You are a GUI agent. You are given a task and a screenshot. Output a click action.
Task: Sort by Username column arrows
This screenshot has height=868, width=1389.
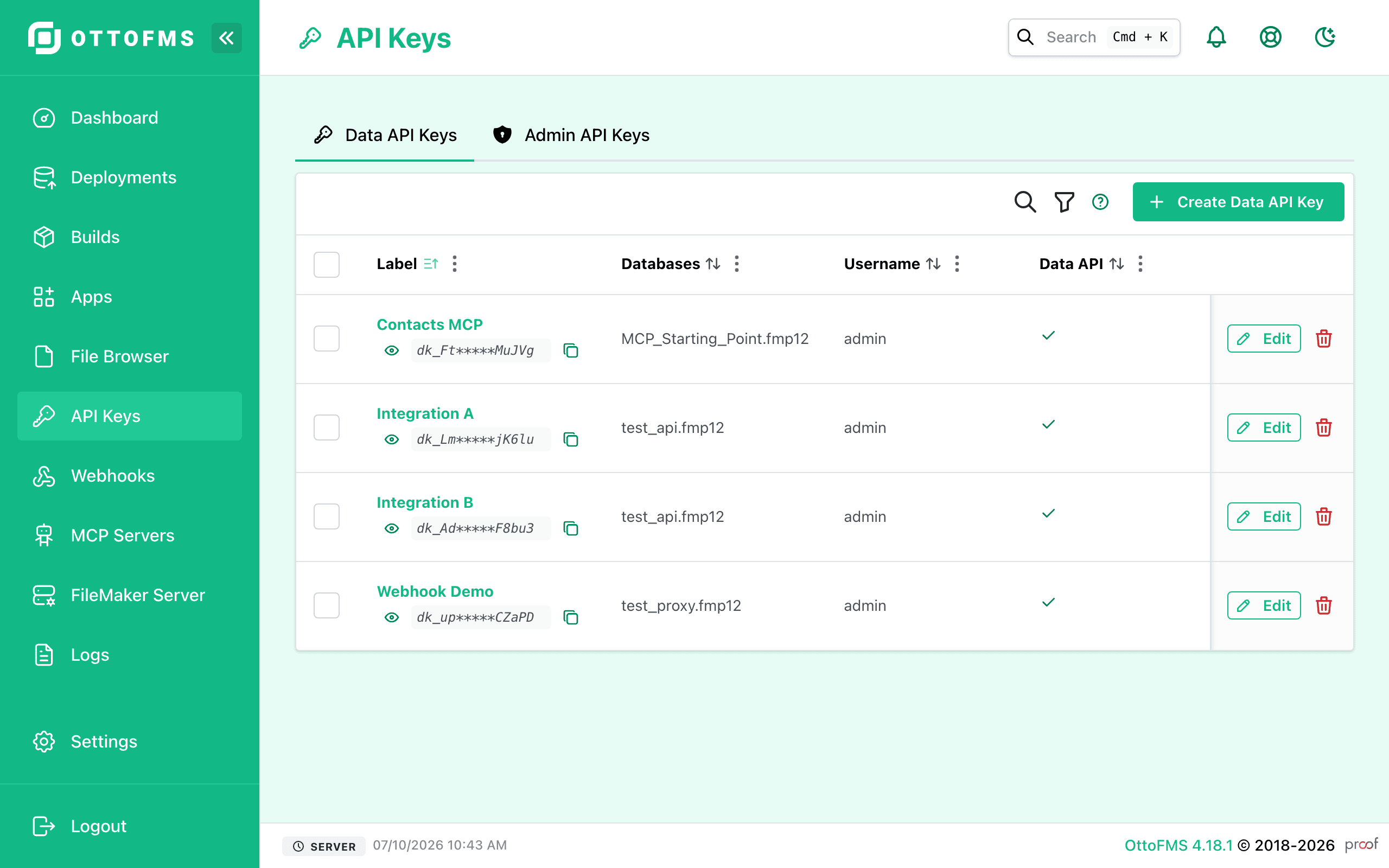coord(933,264)
